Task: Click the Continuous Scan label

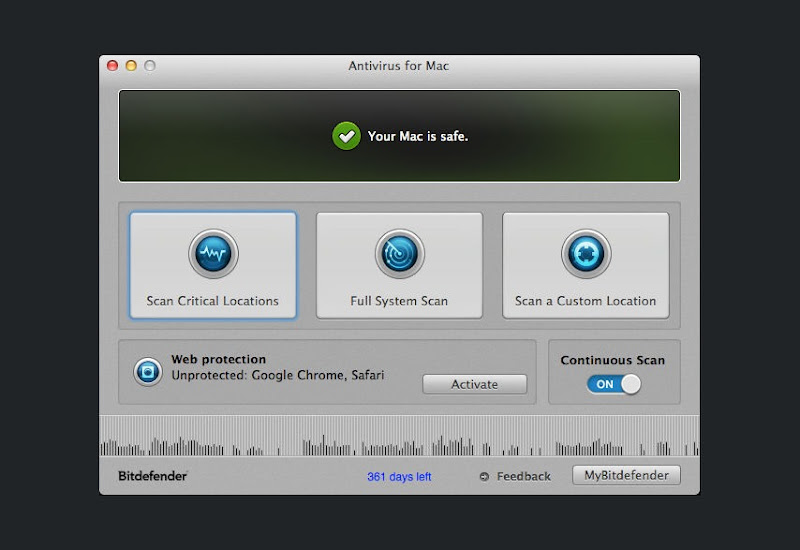Action: [613, 360]
